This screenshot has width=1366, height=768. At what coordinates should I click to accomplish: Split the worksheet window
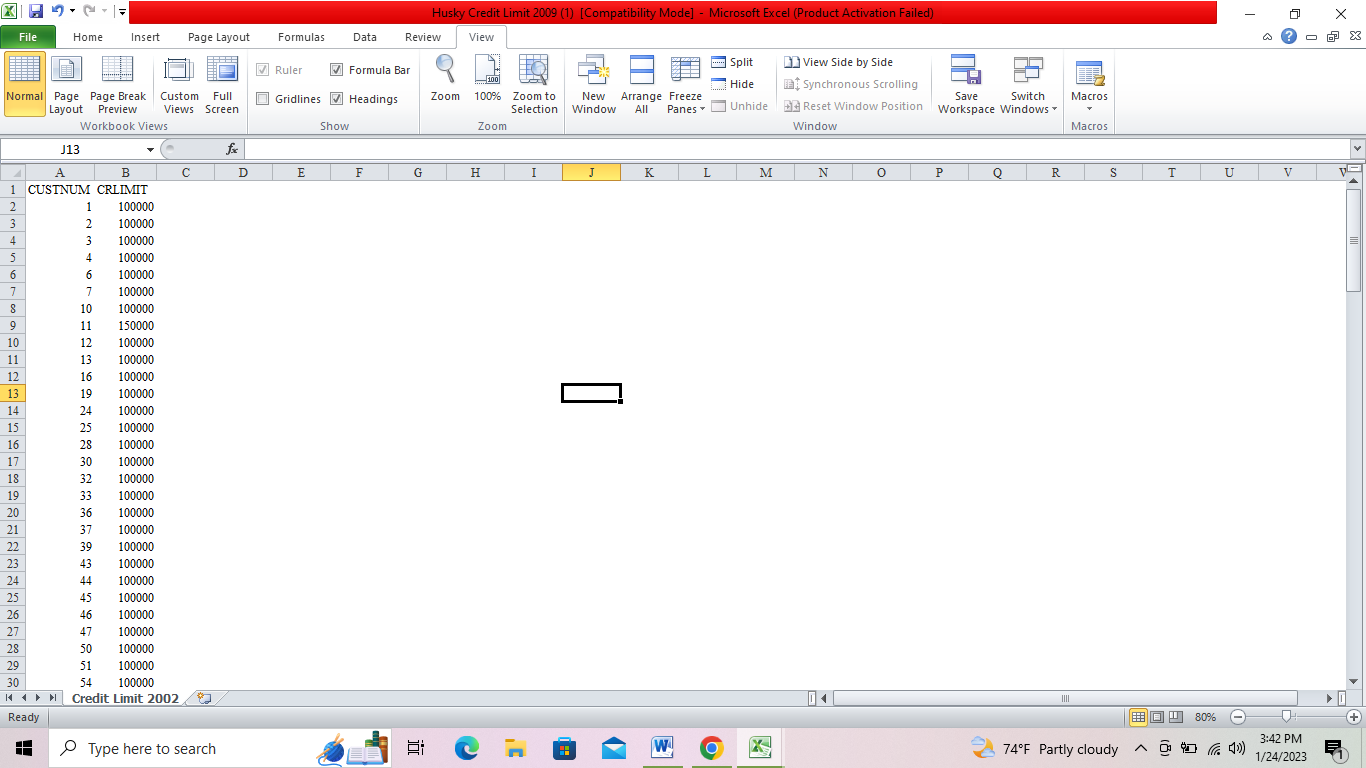tap(732, 62)
